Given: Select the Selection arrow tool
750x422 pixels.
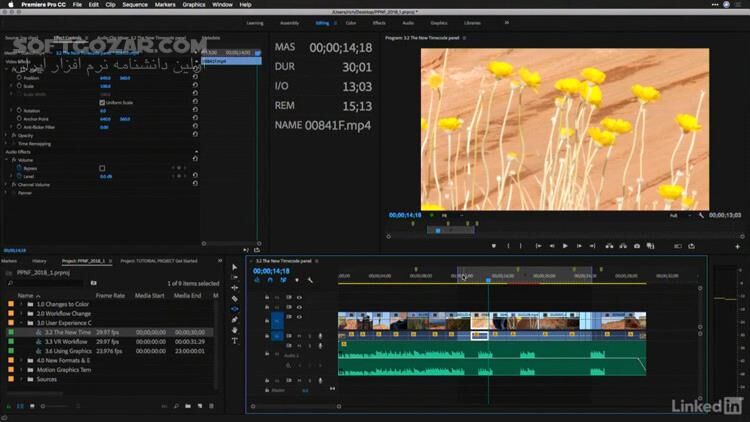Looking at the screenshot, I should (234, 267).
